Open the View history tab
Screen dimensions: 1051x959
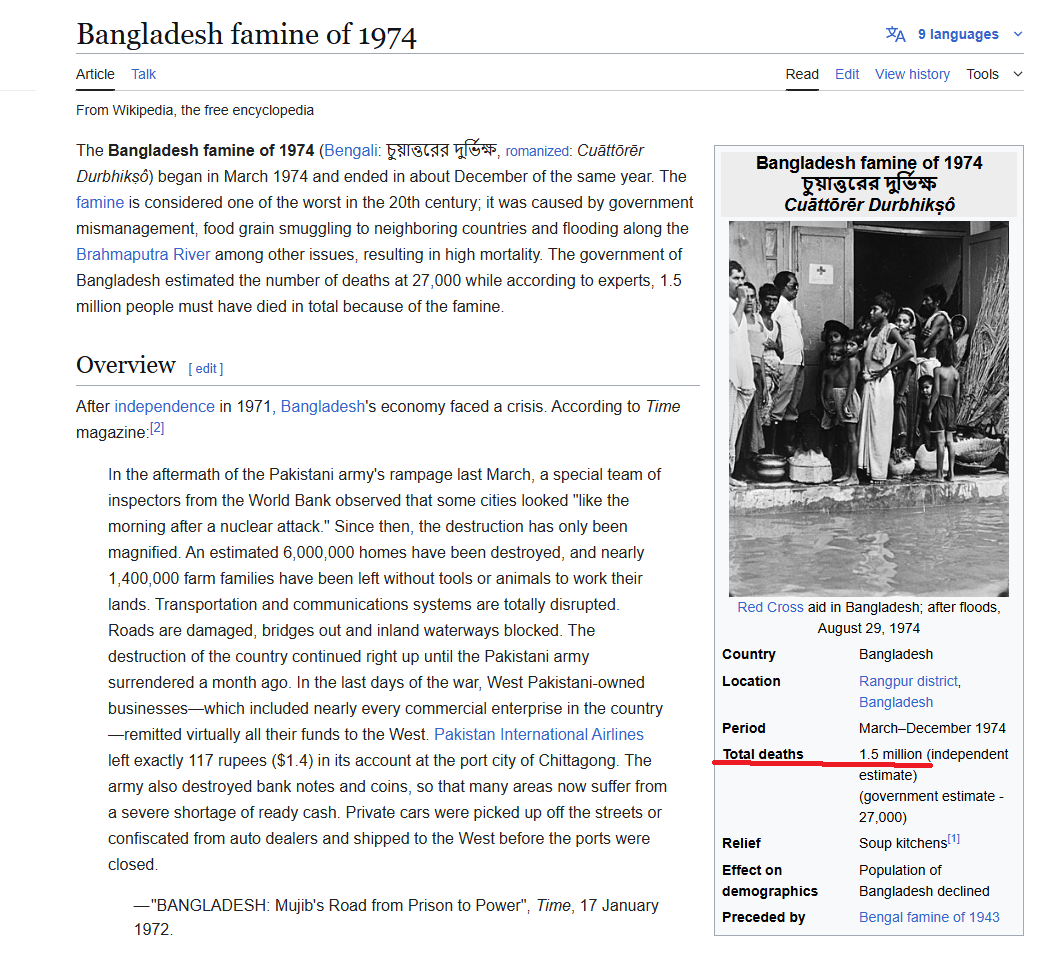click(x=912, y=74)
